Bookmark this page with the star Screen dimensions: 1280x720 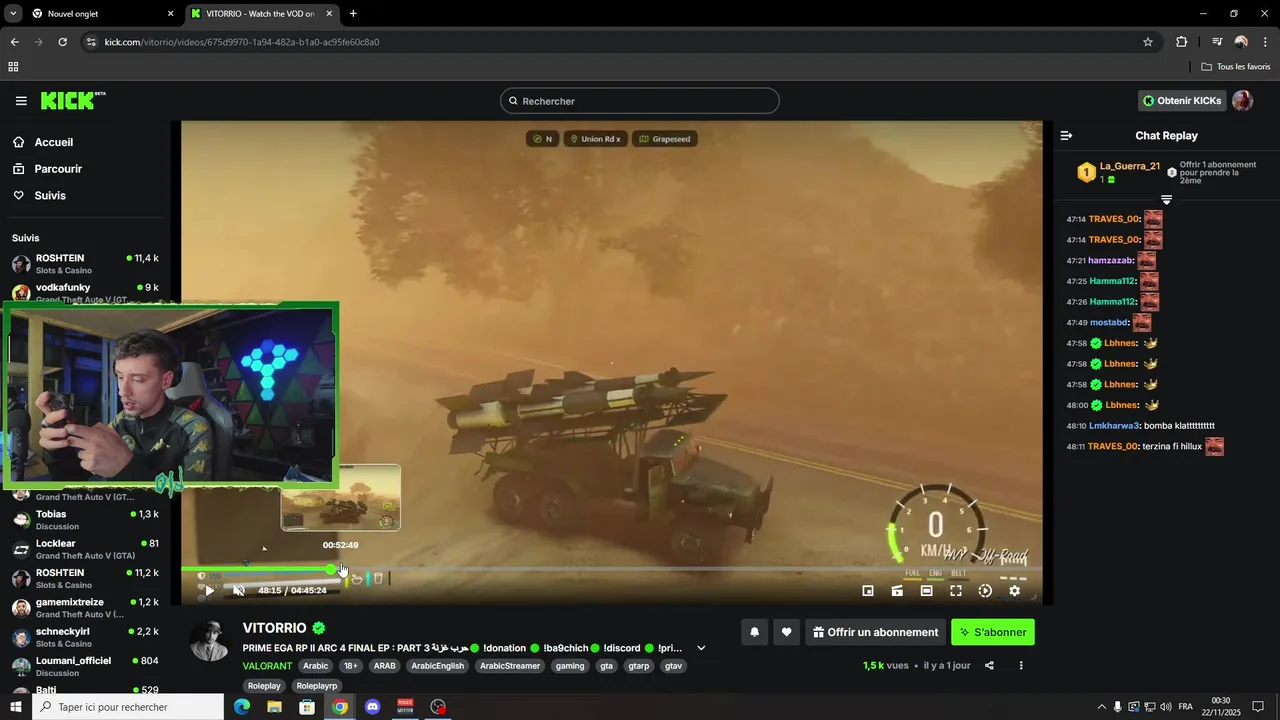click(1148, 42)
